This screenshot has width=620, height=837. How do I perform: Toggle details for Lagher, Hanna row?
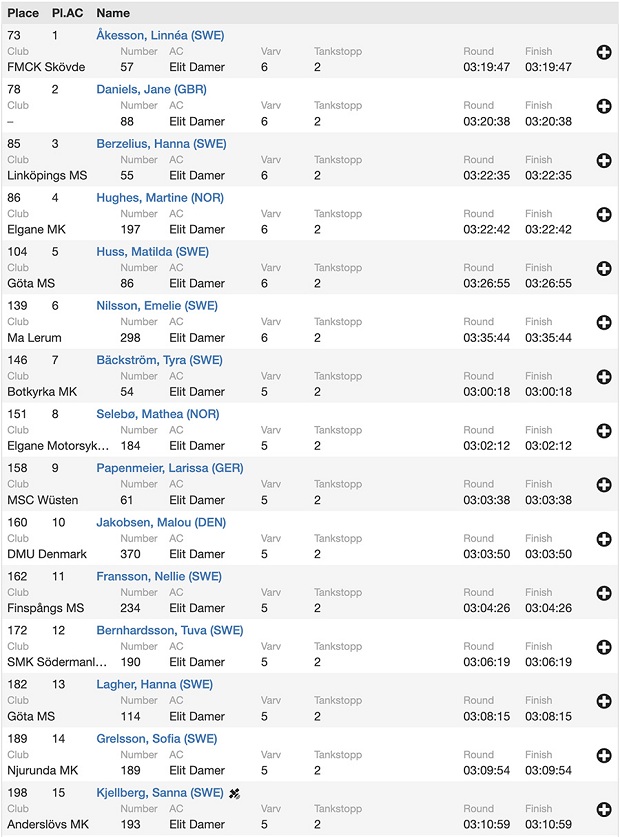603,702
